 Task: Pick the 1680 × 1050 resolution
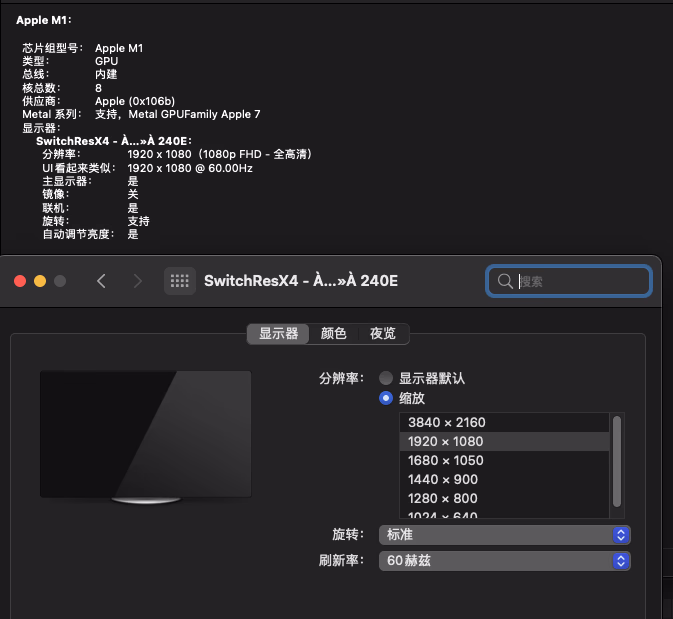[446, 461]
